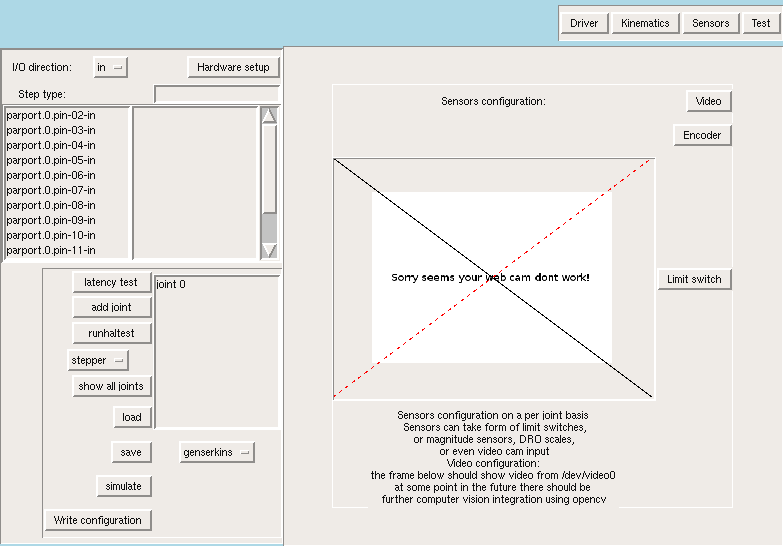Click the pin list scroll up arrow
783x546 pixels.
click(x=269, y=115)
